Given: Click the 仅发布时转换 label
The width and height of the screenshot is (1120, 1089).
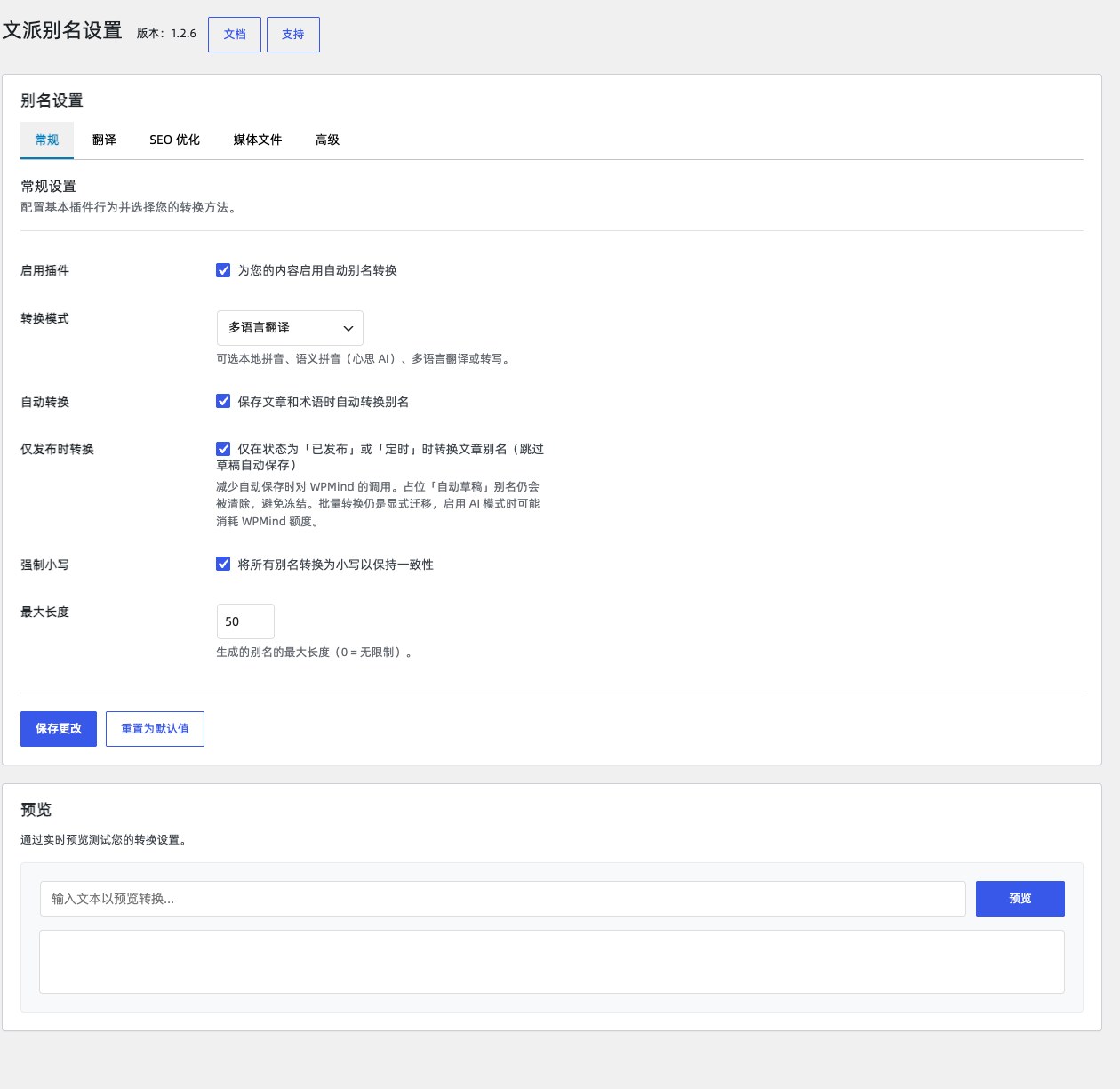Looking at the screenshot, I should coord(57,449).
